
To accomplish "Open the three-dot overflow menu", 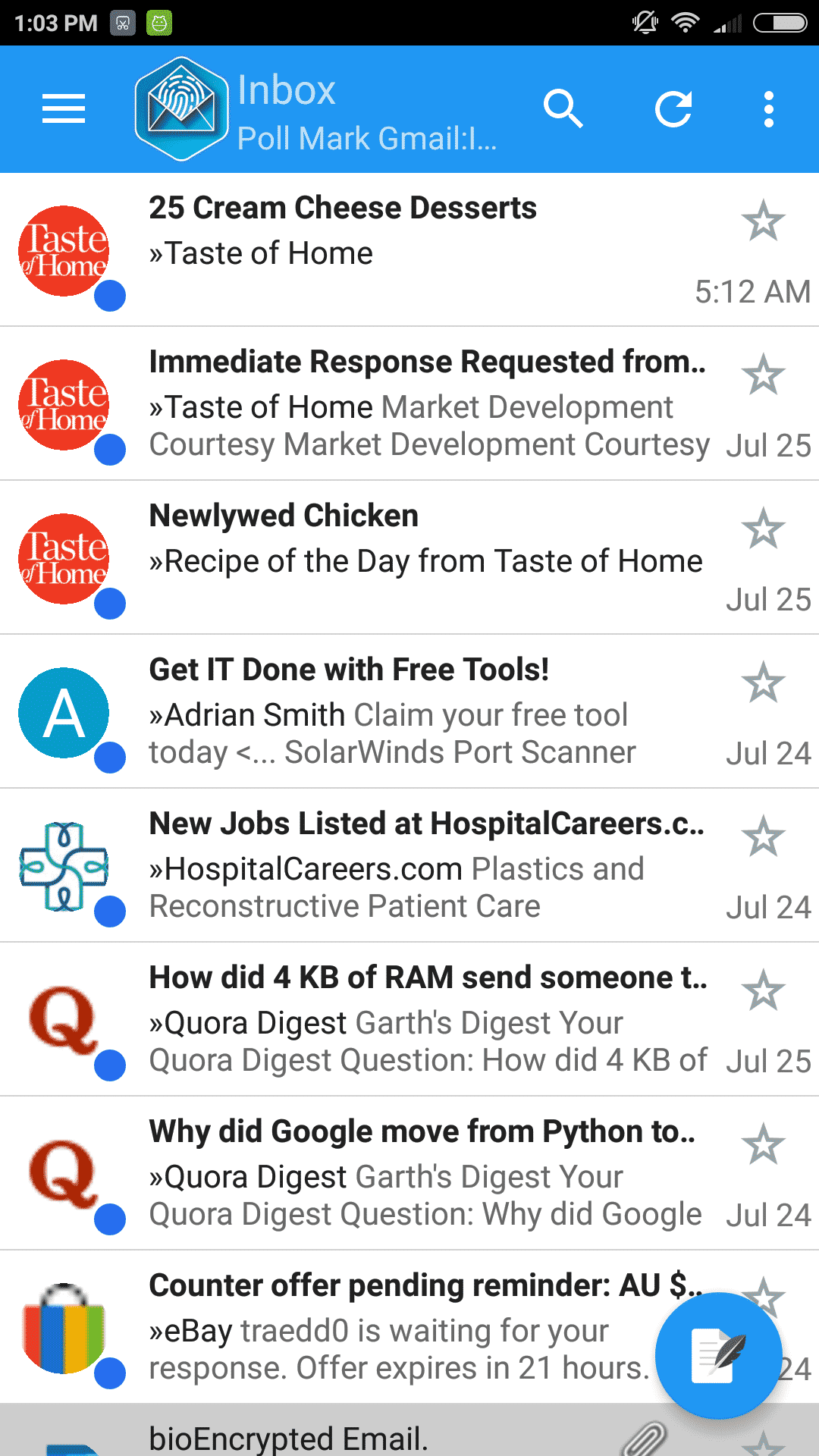I will pos(769,109).
